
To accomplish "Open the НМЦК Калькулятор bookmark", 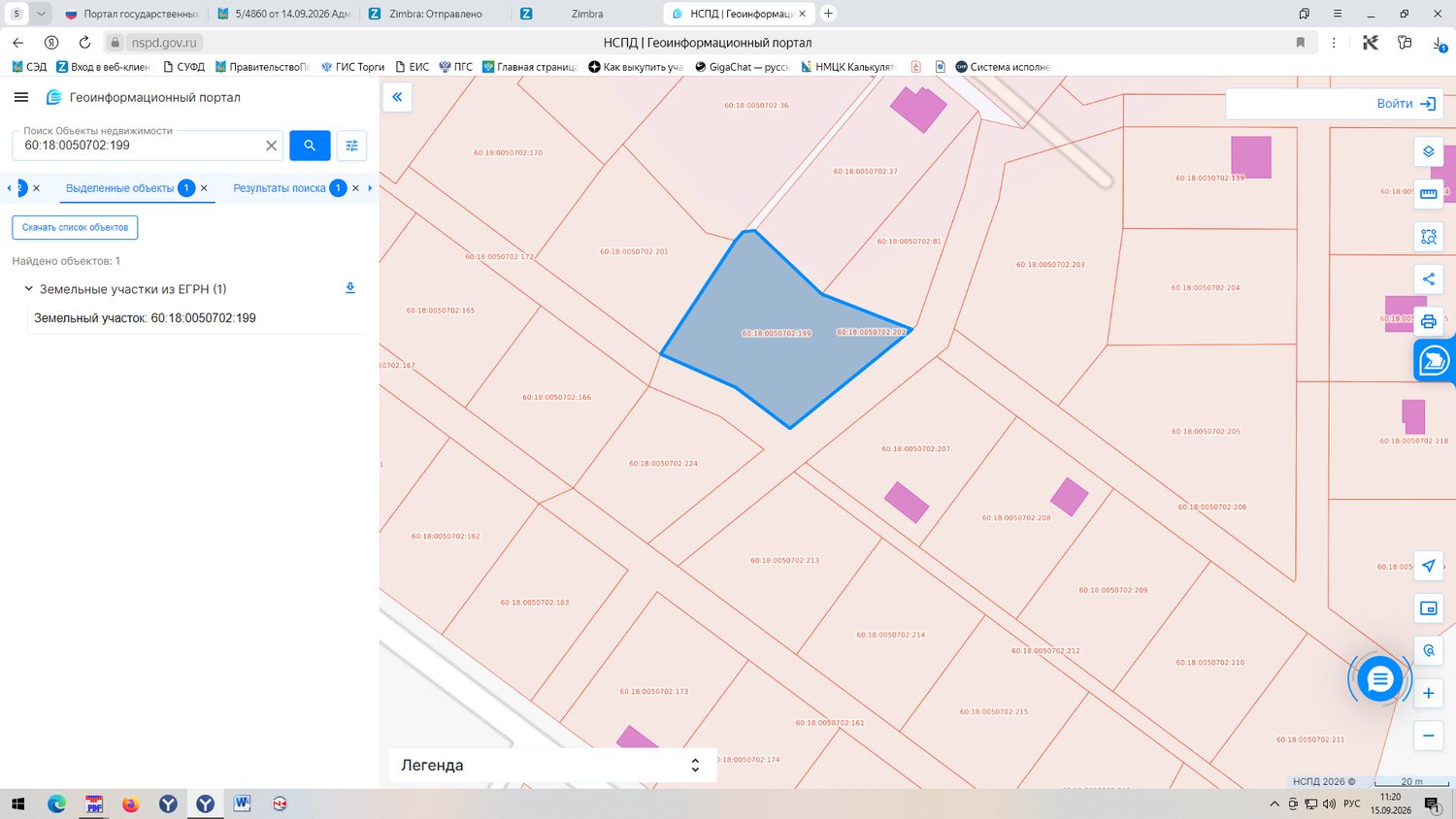I will point(847,67).
